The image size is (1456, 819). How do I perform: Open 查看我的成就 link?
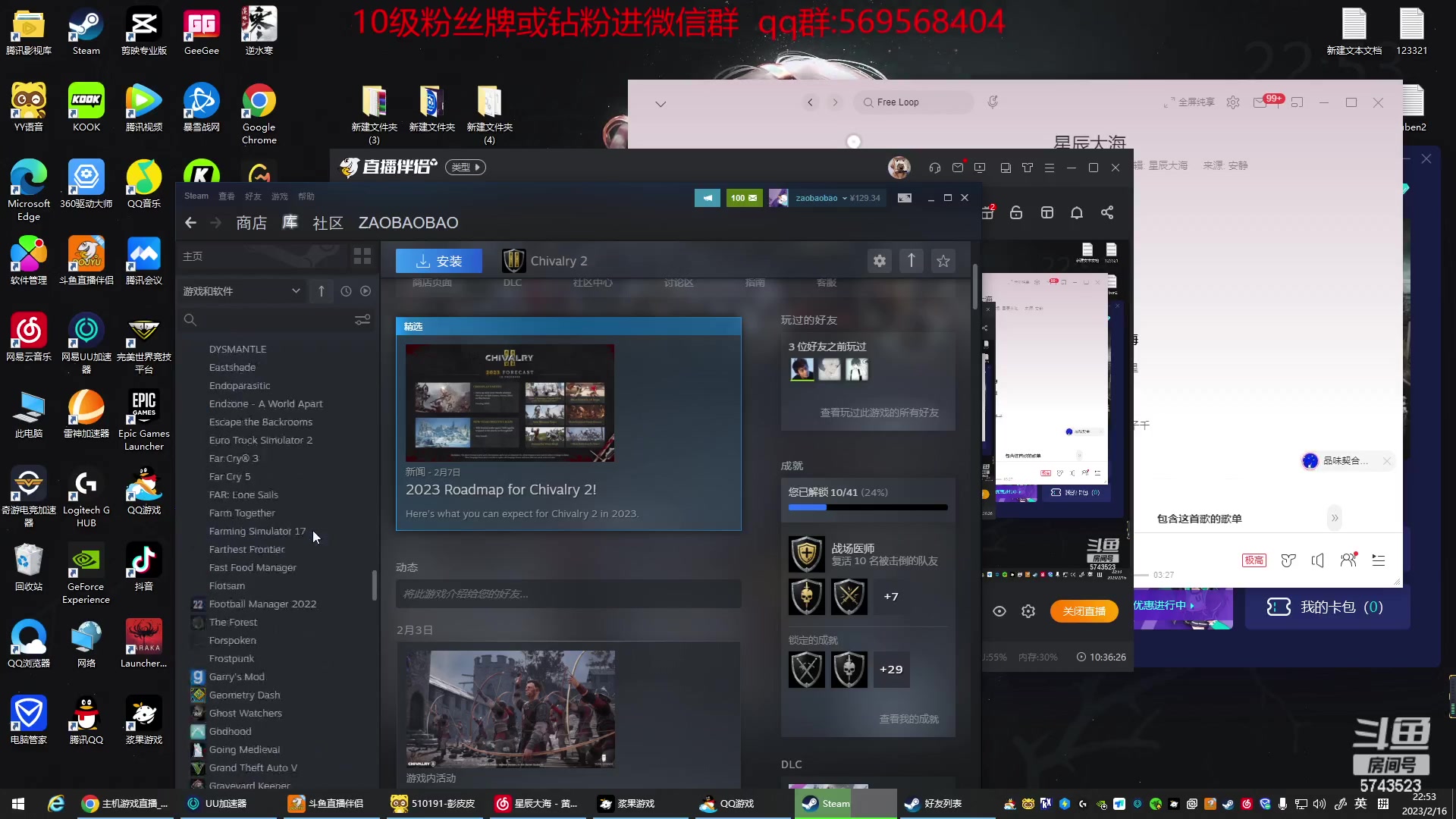click(908, 719)
